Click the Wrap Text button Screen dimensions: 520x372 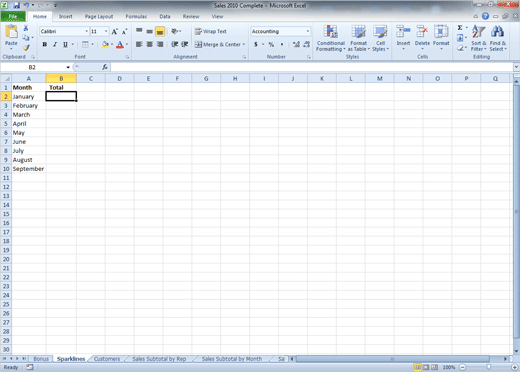(x=211, y=31)
